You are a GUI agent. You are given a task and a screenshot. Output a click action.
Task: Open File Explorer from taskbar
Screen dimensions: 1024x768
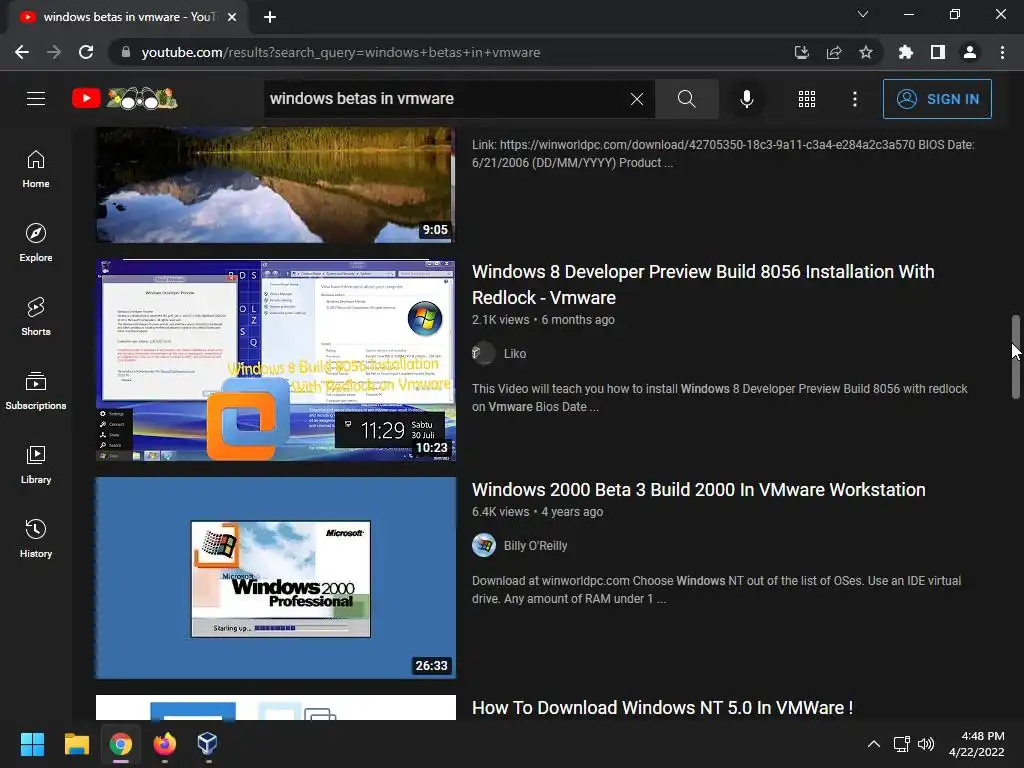point(76,744)
